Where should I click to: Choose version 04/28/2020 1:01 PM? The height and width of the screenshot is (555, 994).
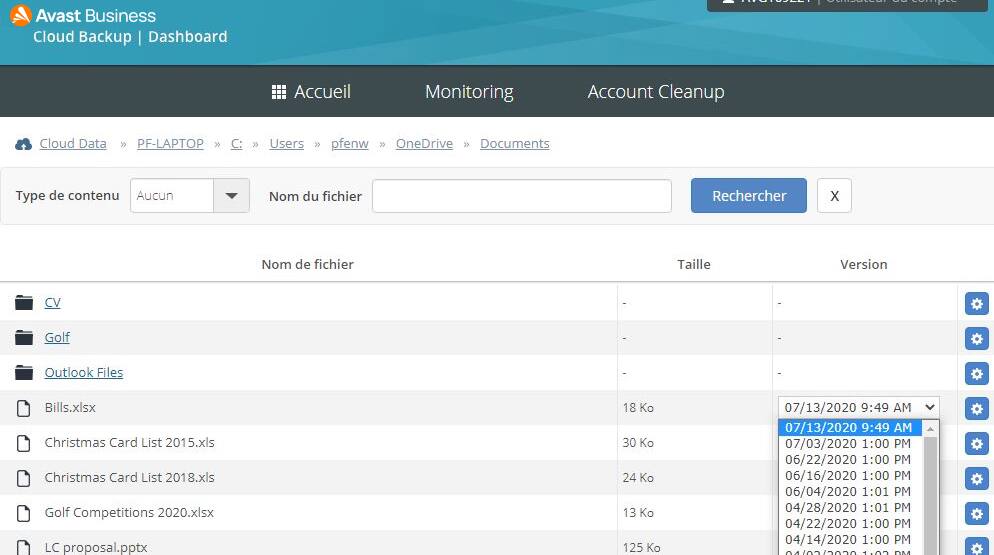848,507
